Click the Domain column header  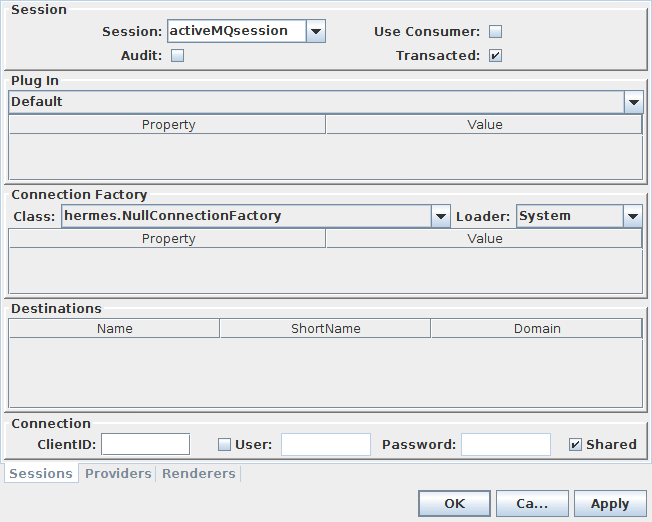point(537,328)
